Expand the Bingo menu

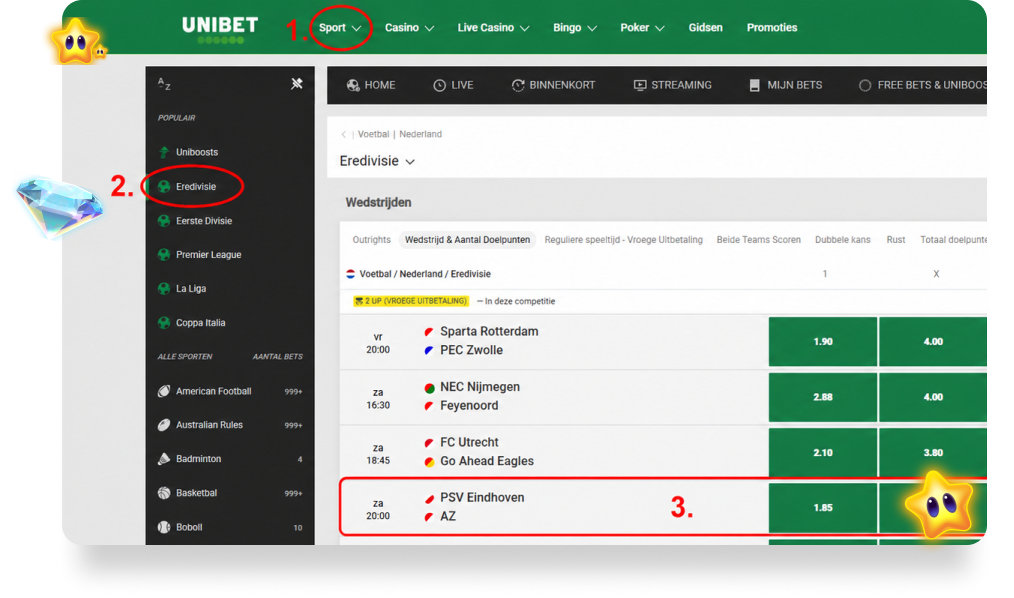[x=574, y=28]
